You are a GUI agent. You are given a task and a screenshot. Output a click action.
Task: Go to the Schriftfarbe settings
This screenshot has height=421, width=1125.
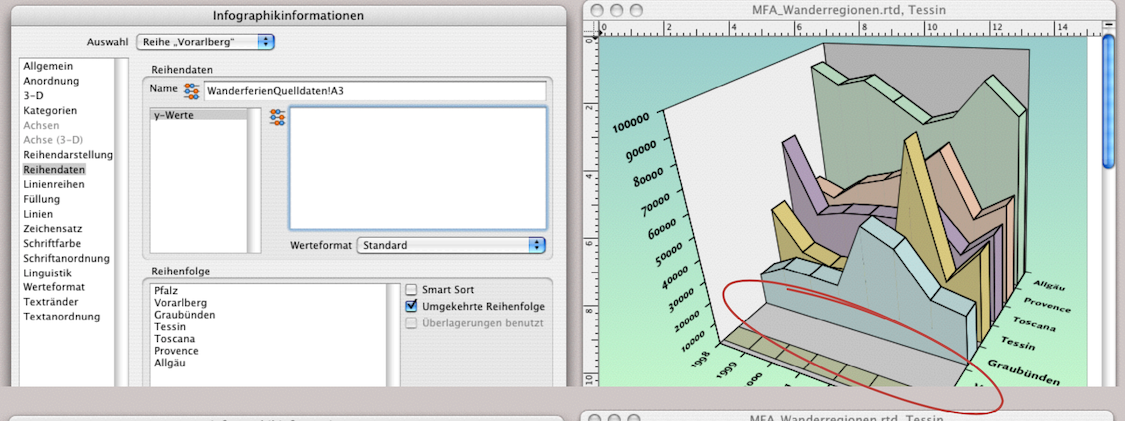pos(52,243)
